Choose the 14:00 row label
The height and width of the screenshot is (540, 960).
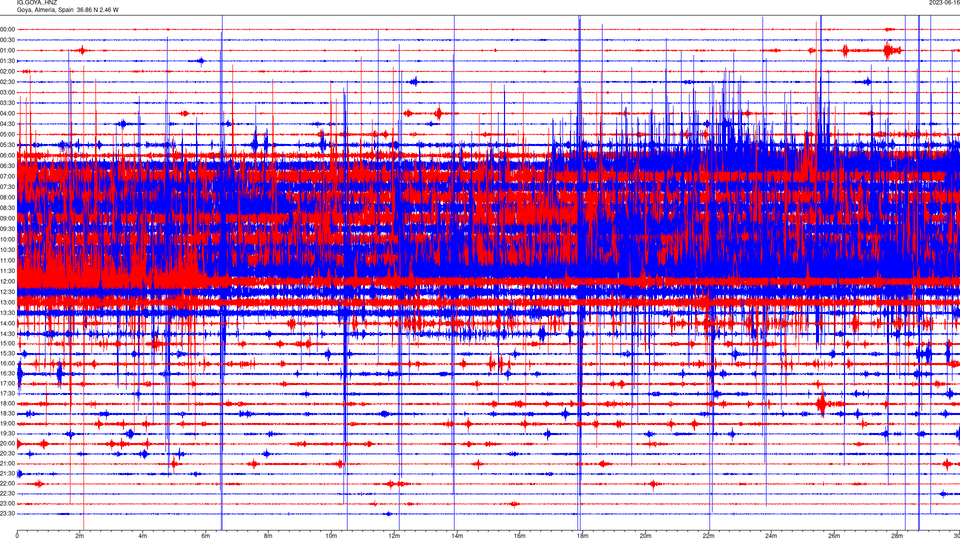click(x=7, y=323)
